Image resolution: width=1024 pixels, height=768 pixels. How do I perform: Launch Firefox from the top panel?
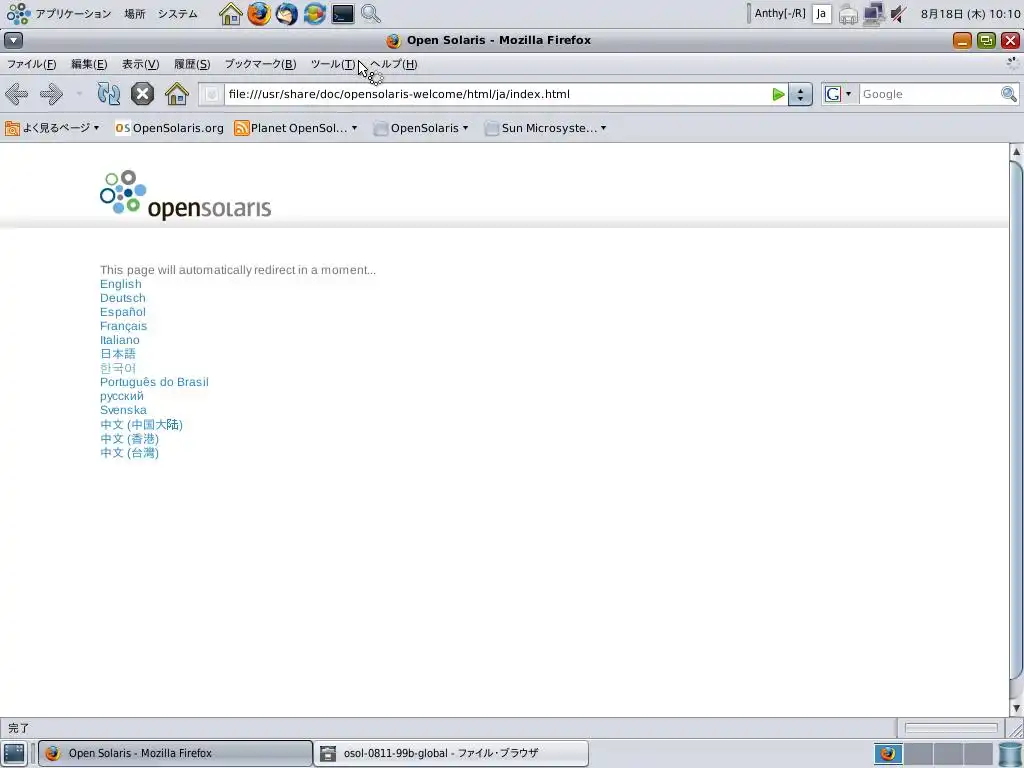(x=259, y=14)
